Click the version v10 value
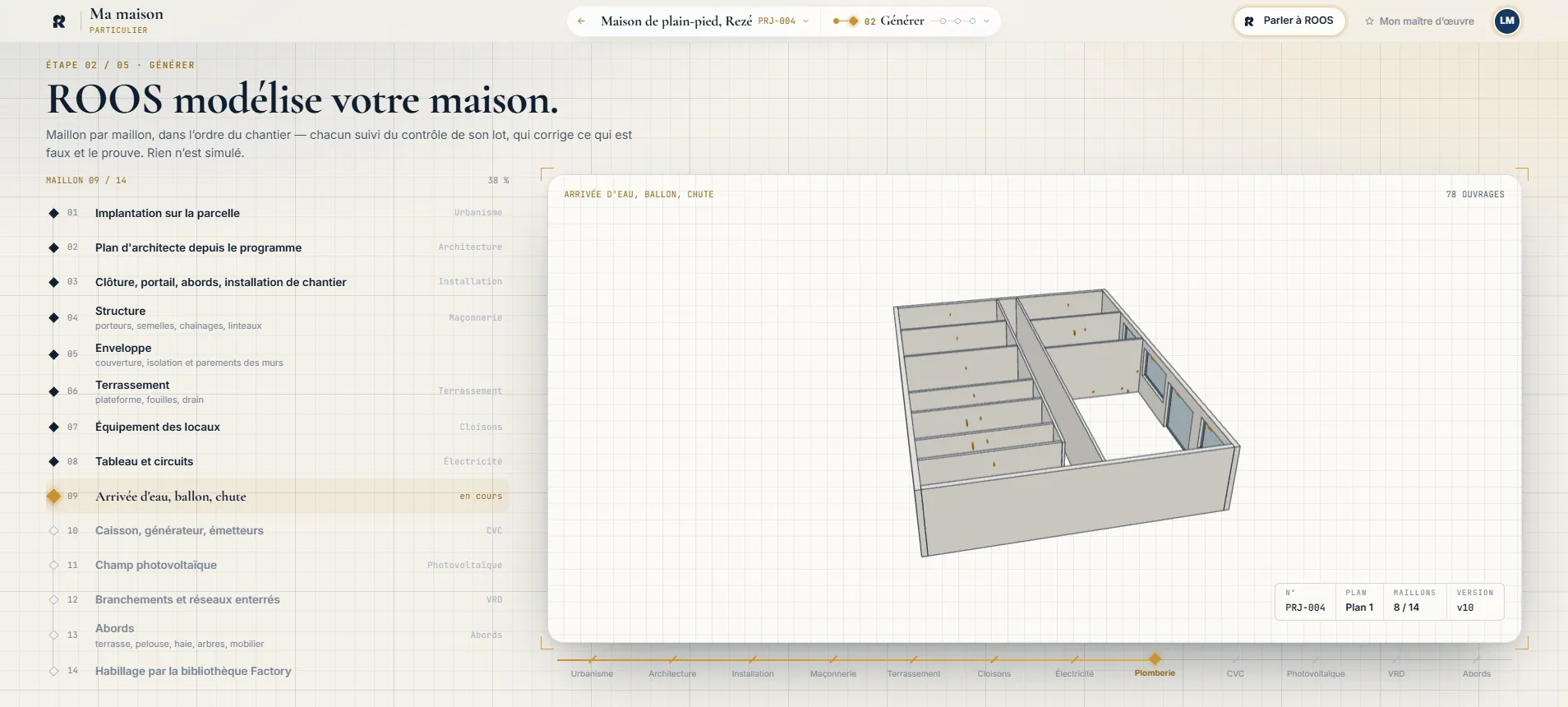Image resolution: width=1568 pixels, height=707 pixels. (1465, 608)
